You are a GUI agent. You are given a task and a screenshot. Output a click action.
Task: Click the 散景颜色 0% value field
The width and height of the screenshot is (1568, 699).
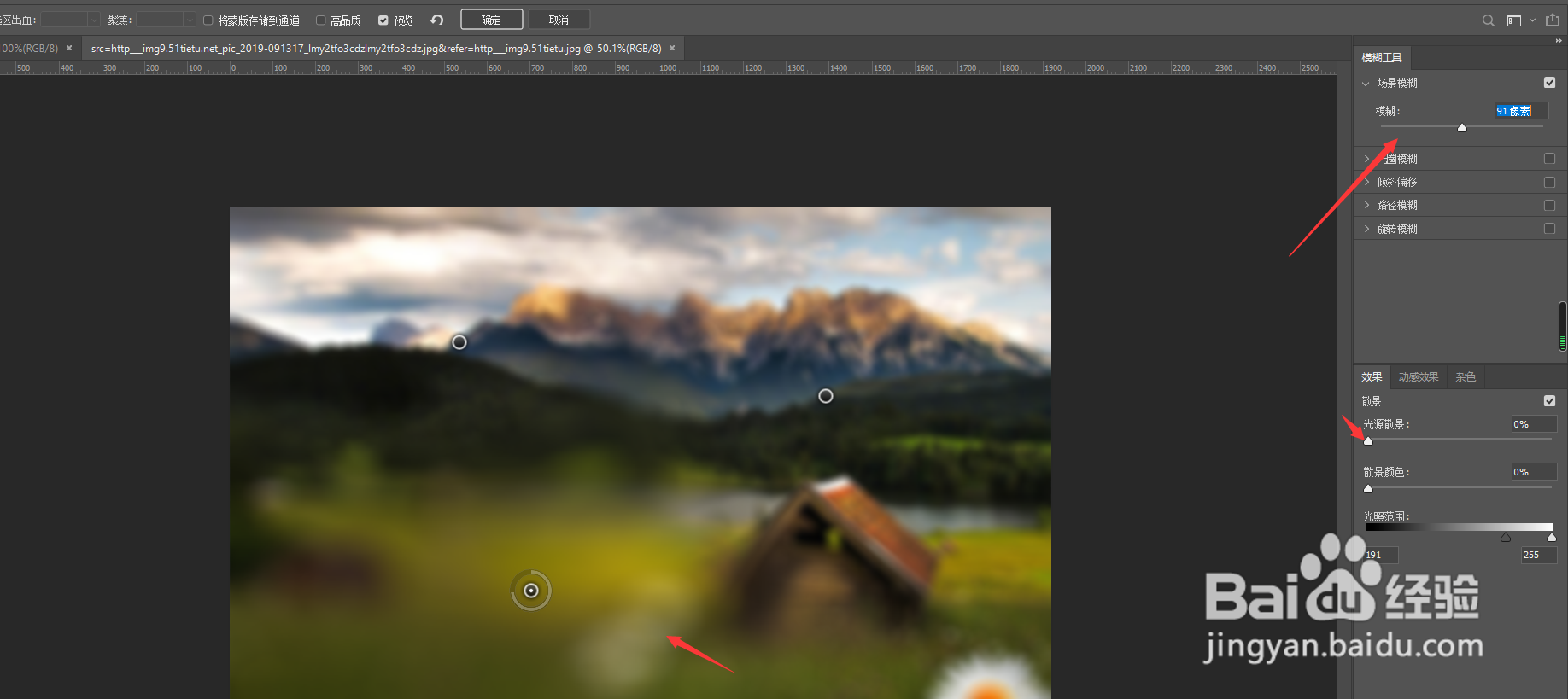click(x=1534, y=472)
